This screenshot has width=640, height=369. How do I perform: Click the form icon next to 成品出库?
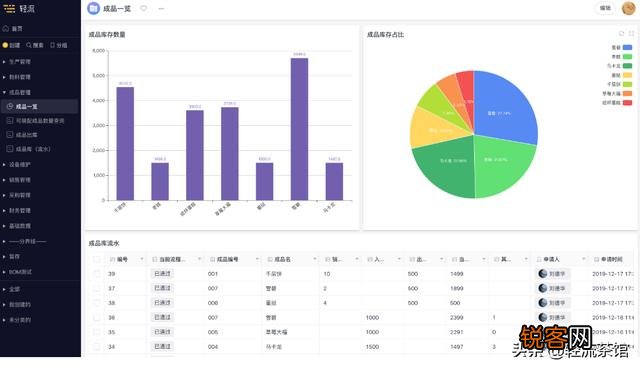10,135
